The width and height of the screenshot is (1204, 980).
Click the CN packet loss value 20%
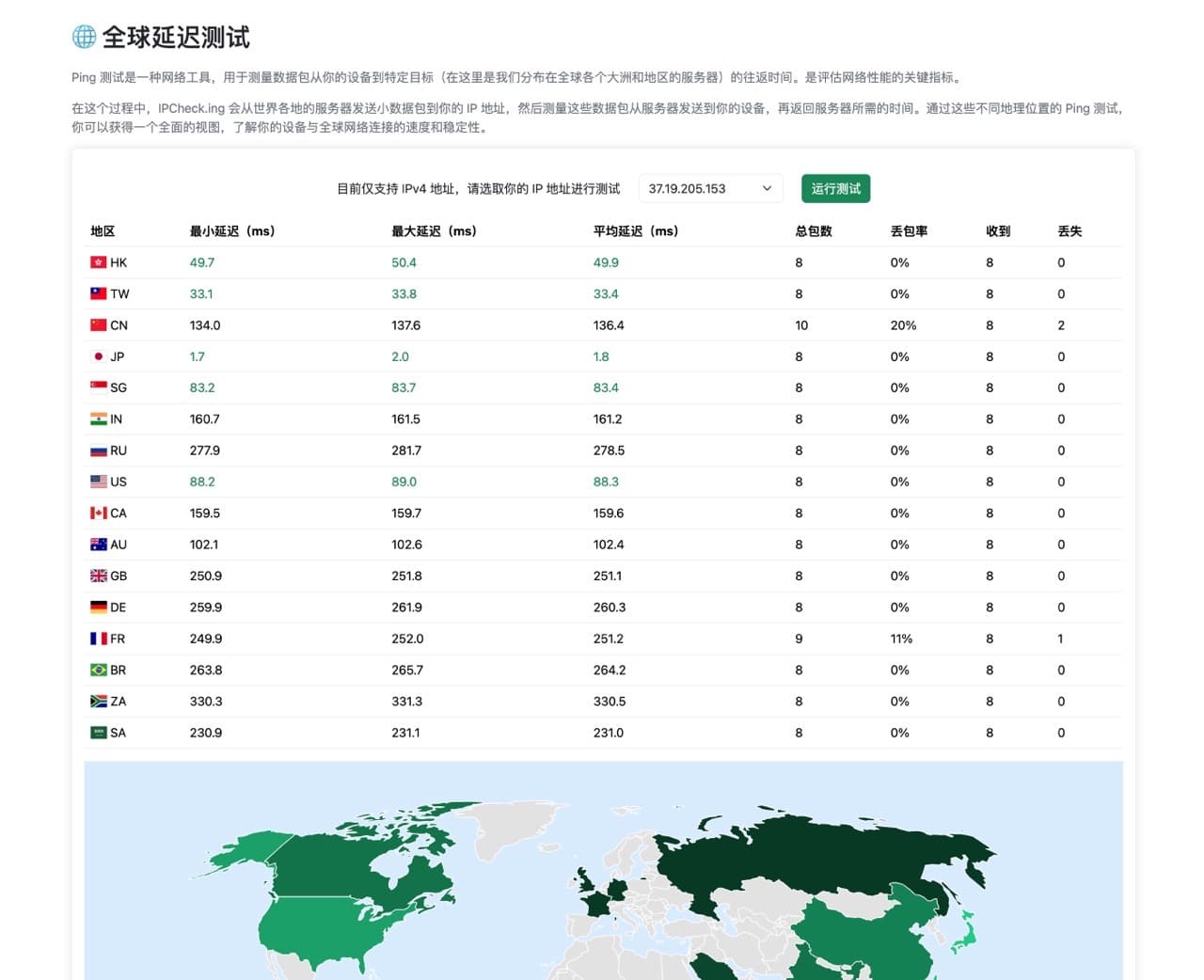click(x=903, y=325)
